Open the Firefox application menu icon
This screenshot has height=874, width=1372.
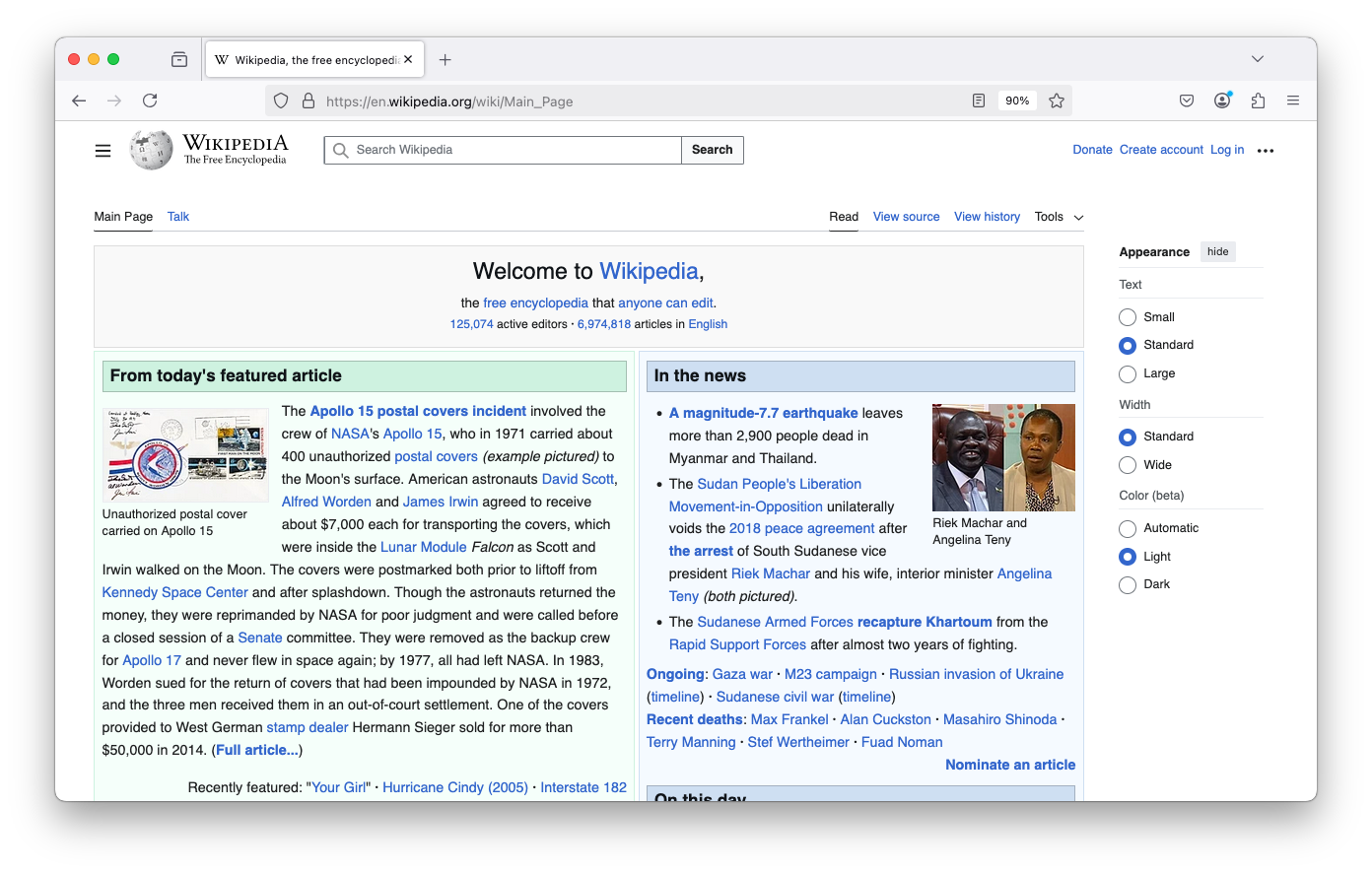[1293, 101]
